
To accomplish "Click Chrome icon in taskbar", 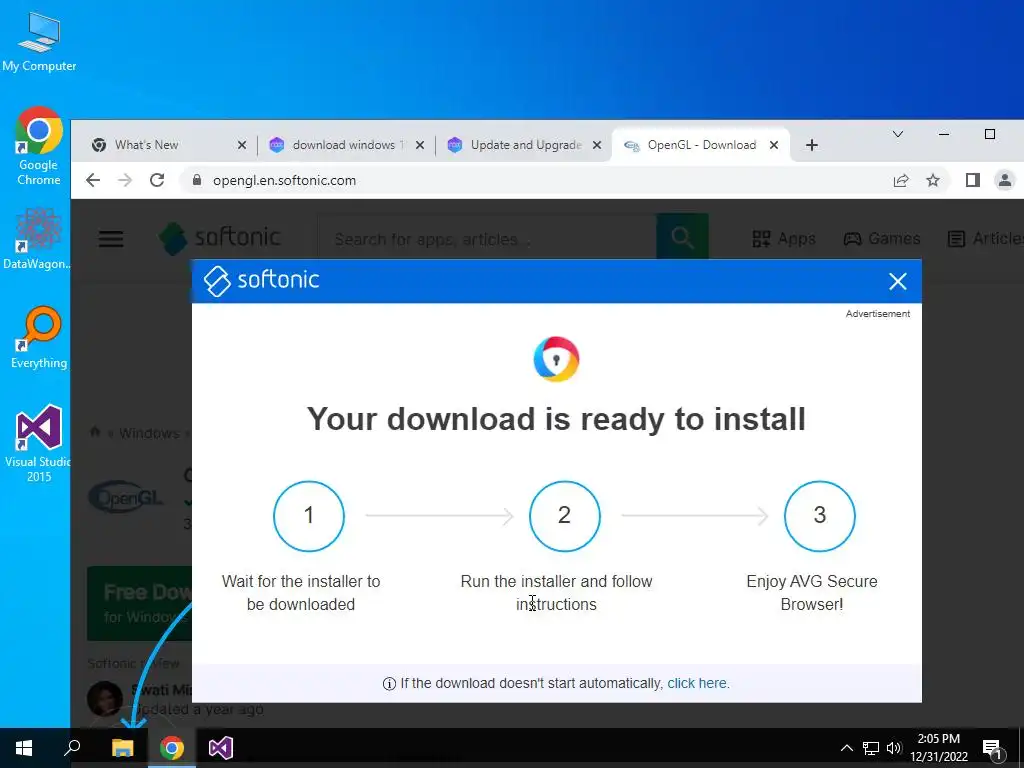I will pos(172,748).
